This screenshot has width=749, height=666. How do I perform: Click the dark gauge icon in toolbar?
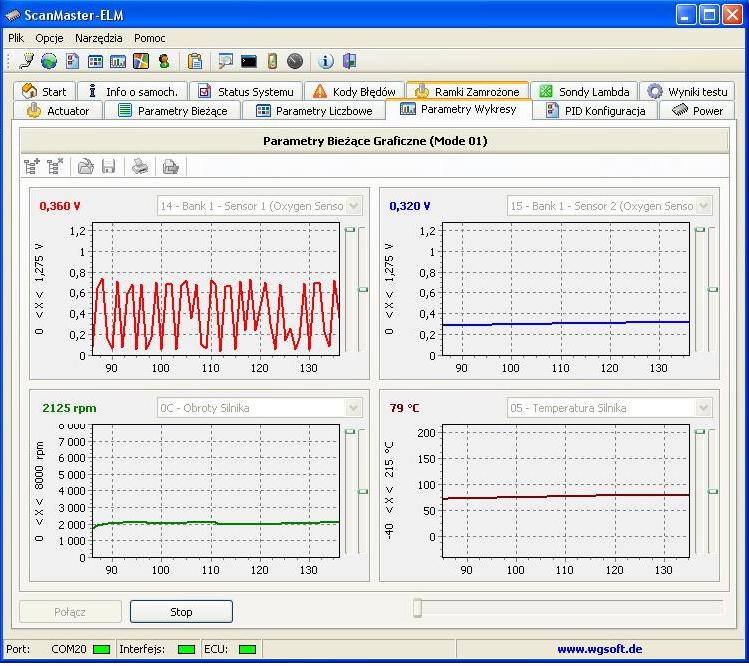tap(295, 62)
